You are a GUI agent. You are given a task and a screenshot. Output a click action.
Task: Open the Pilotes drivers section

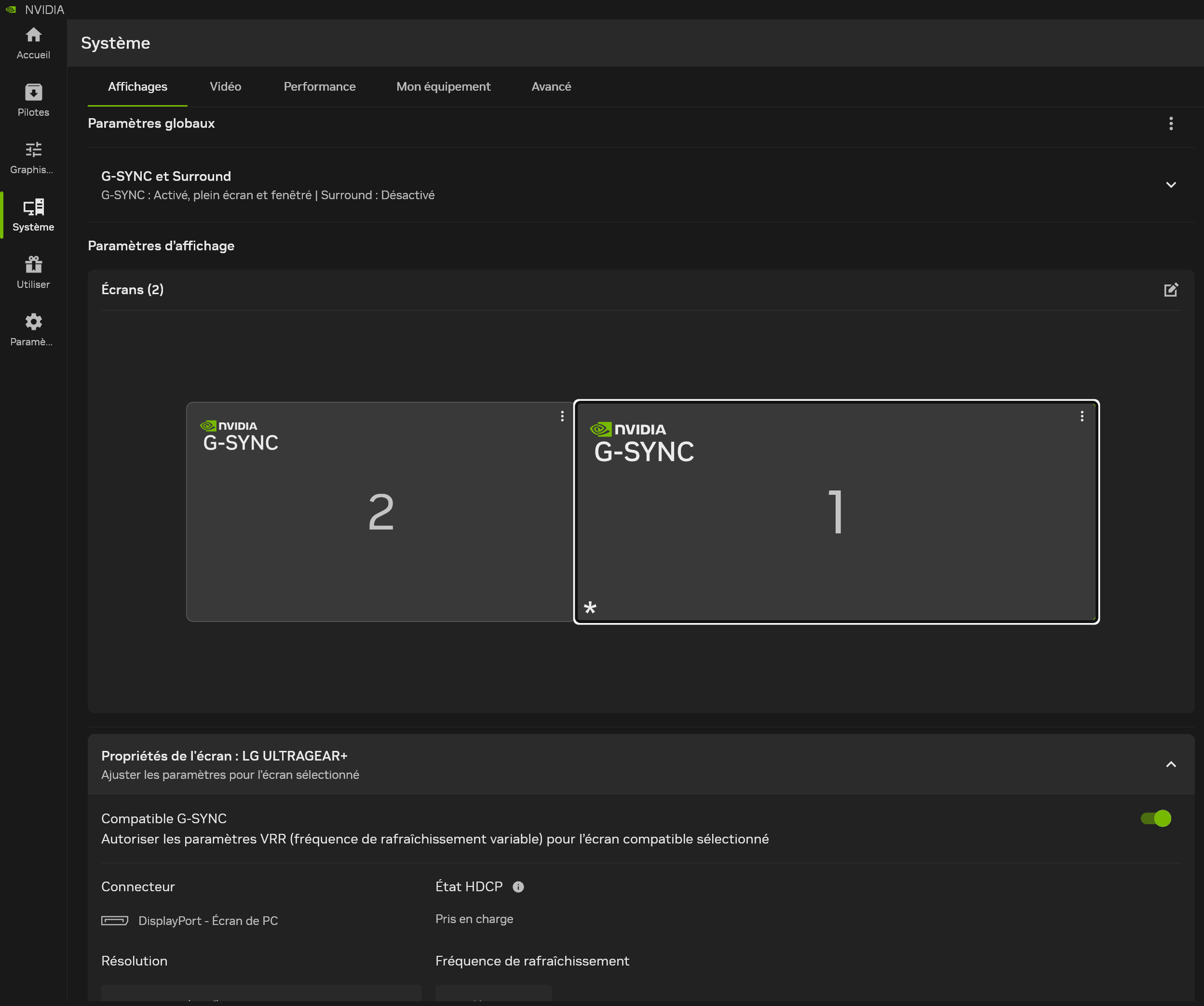[33, 100]
